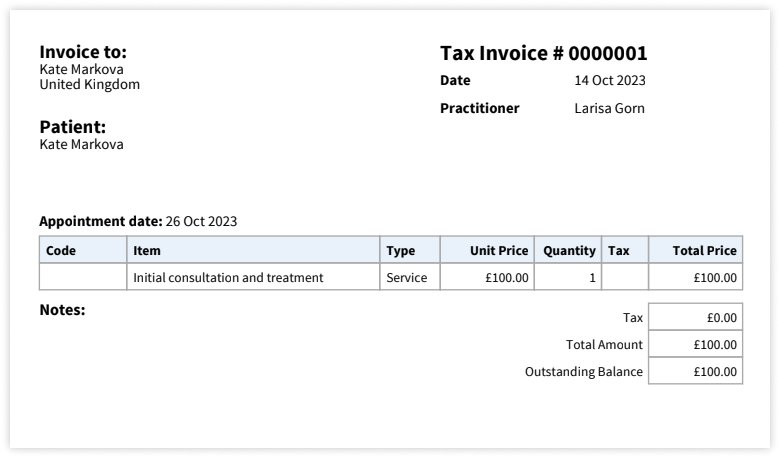Viewport: 780px width, 458px height.
Task: Click the Unit Price column header
Action: [x=498, y=251]
